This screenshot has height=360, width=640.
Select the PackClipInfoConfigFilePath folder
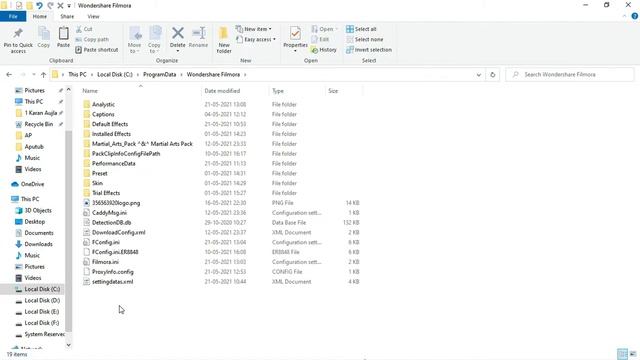126,153
